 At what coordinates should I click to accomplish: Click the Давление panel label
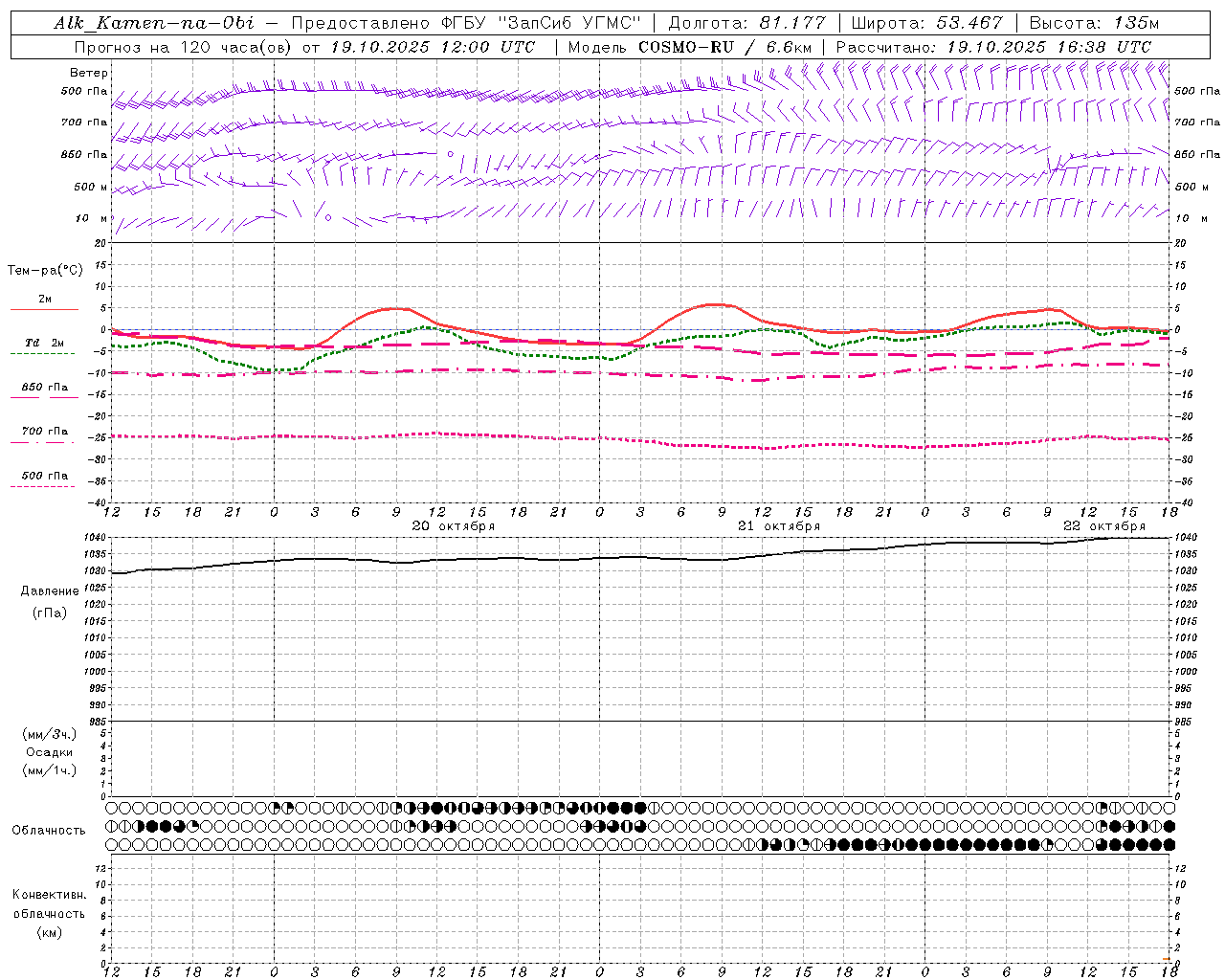[50, 591]
